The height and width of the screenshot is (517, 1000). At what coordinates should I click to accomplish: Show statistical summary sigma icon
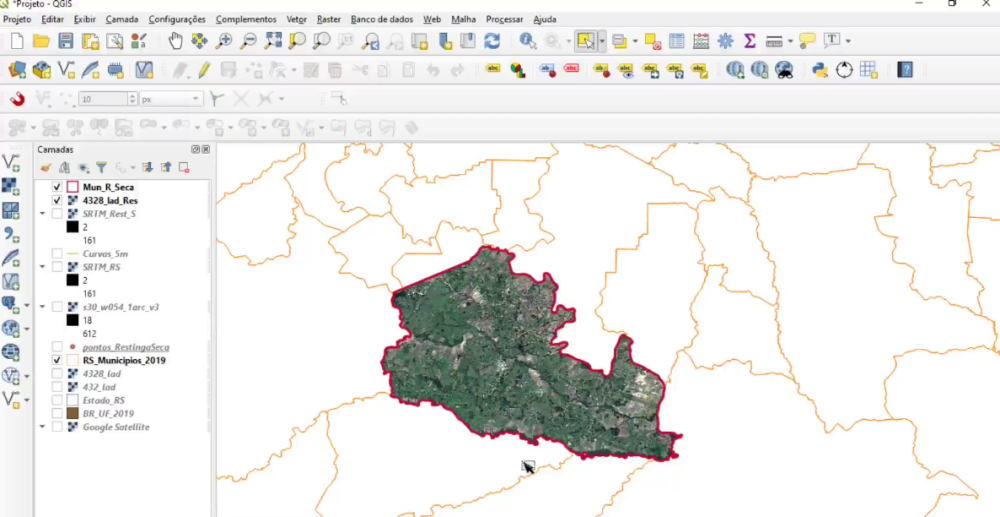[750, 41]
